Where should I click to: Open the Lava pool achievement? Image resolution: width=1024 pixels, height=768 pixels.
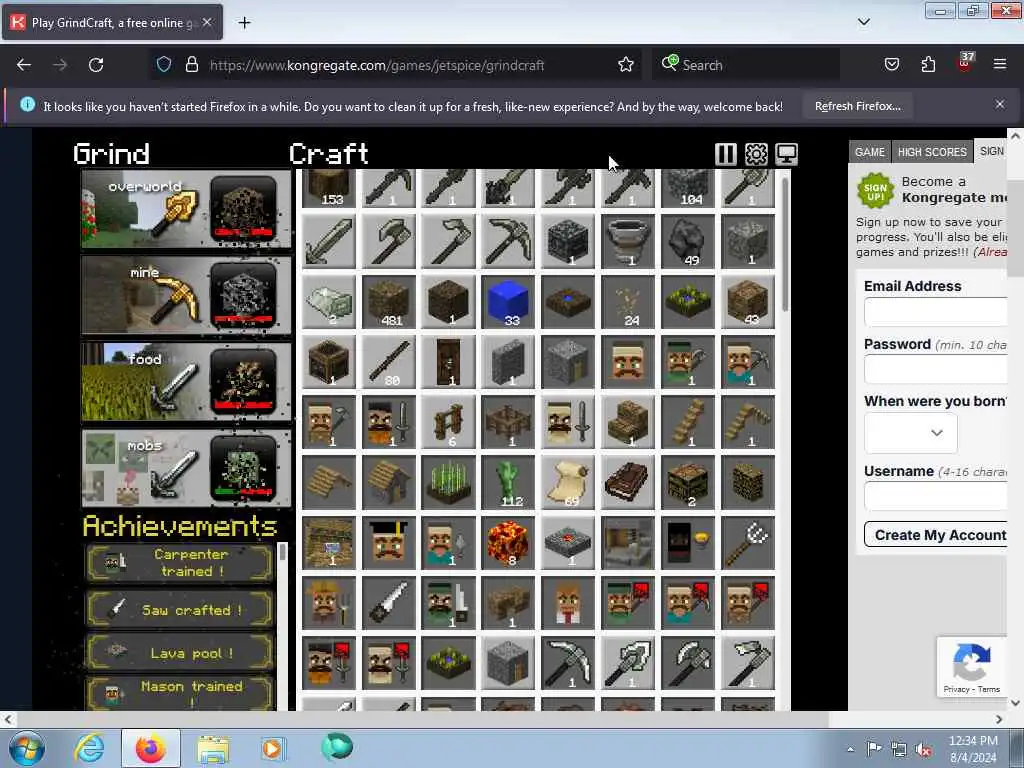[179, 652]
